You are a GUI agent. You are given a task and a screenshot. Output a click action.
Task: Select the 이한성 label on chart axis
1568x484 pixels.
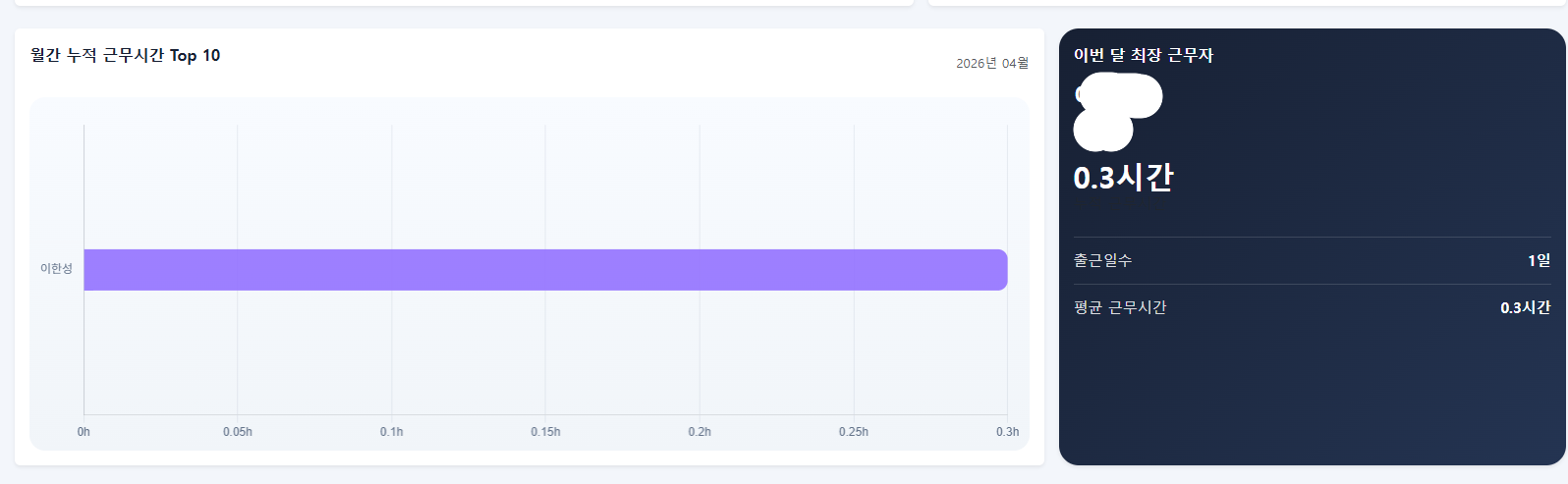pos(56,269)
